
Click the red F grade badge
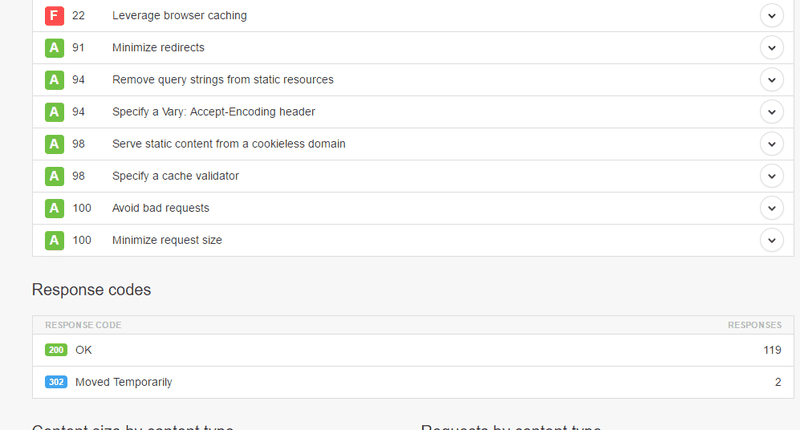[54, 16]
